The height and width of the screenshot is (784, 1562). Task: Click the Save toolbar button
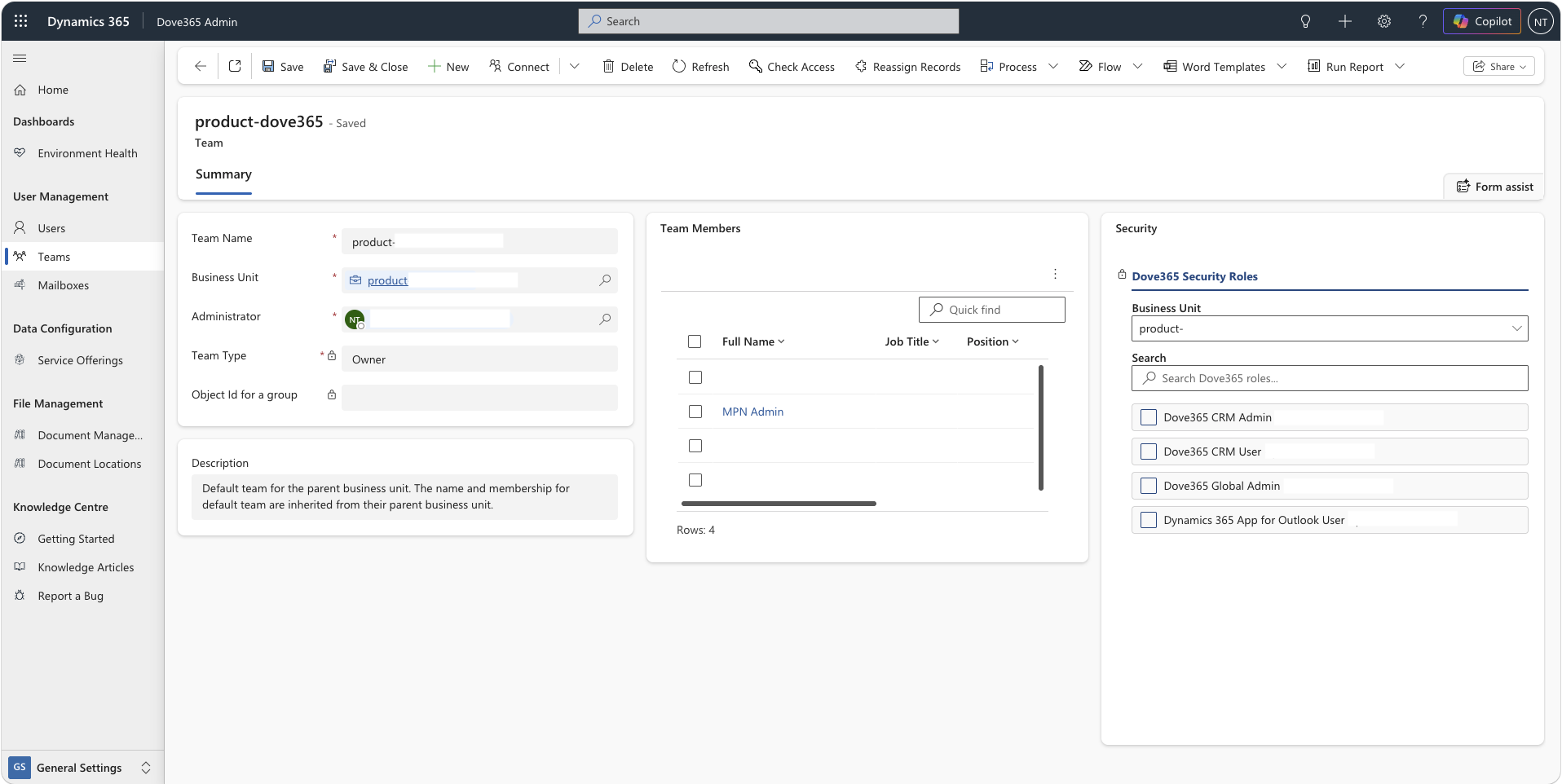(x=283, y=66)
